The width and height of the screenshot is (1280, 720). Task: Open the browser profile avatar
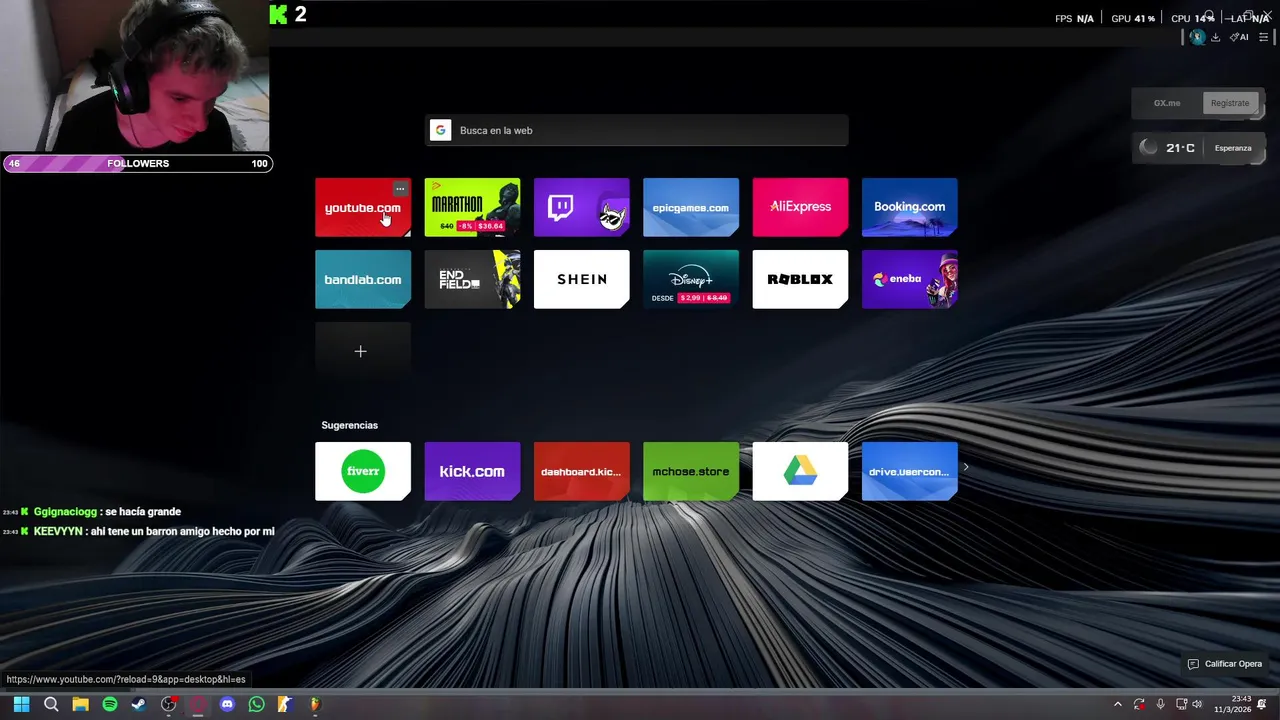click(1197, 37)
